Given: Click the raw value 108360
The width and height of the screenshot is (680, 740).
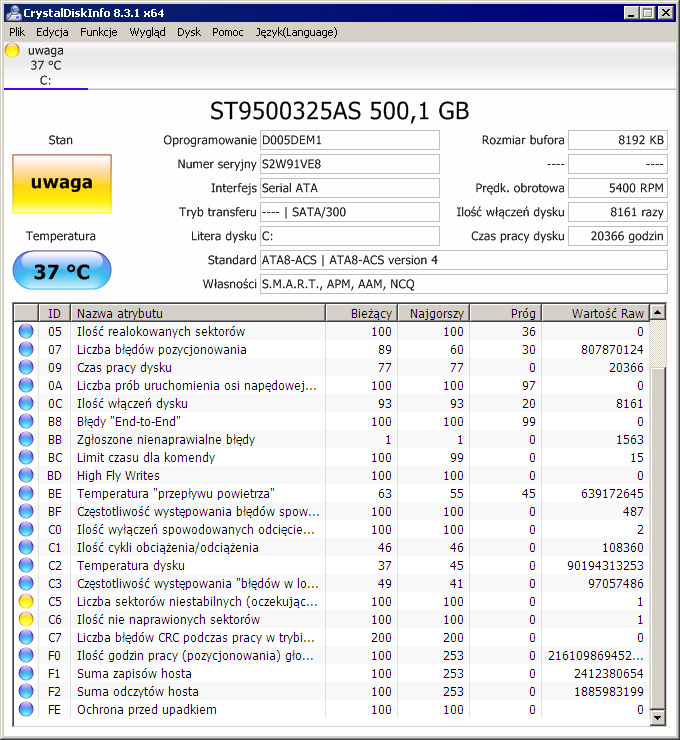Looking at the screenshot, I should [622, 547].
